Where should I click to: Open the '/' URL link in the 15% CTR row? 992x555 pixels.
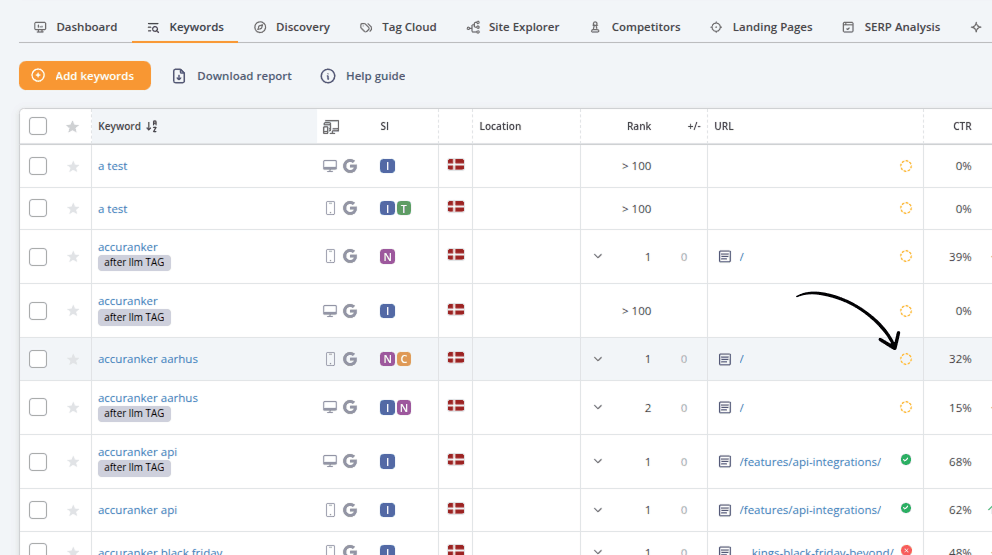(741, 408)
